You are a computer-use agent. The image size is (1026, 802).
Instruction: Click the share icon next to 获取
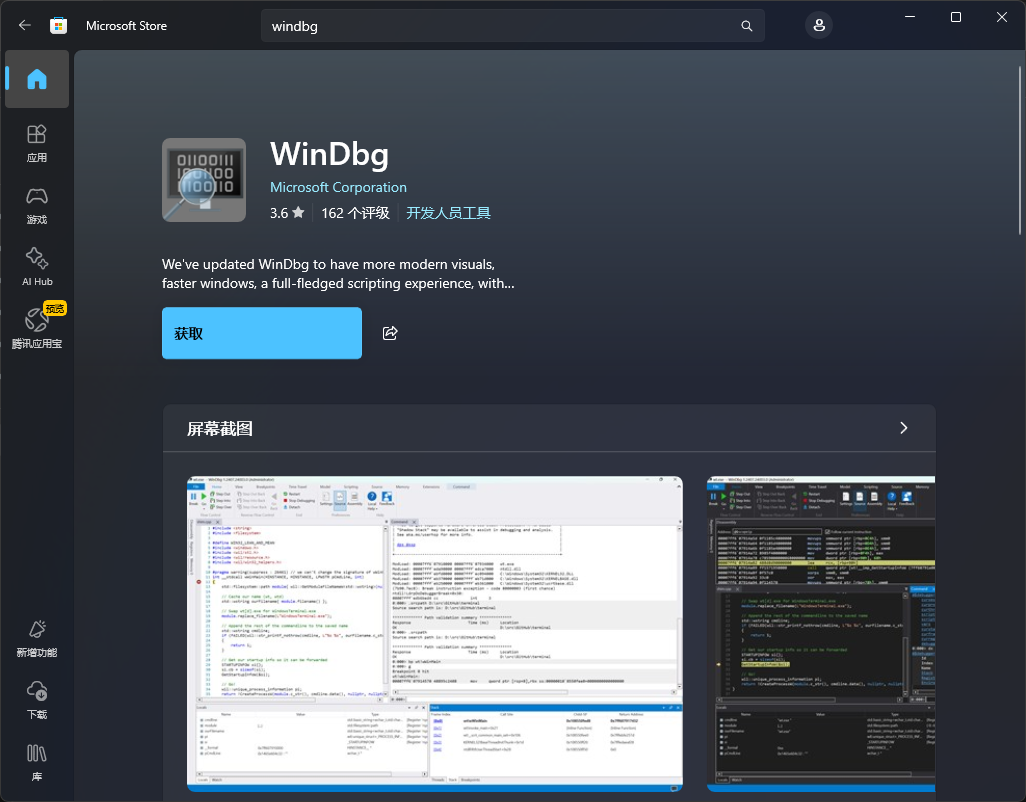[x=390, y=333]
